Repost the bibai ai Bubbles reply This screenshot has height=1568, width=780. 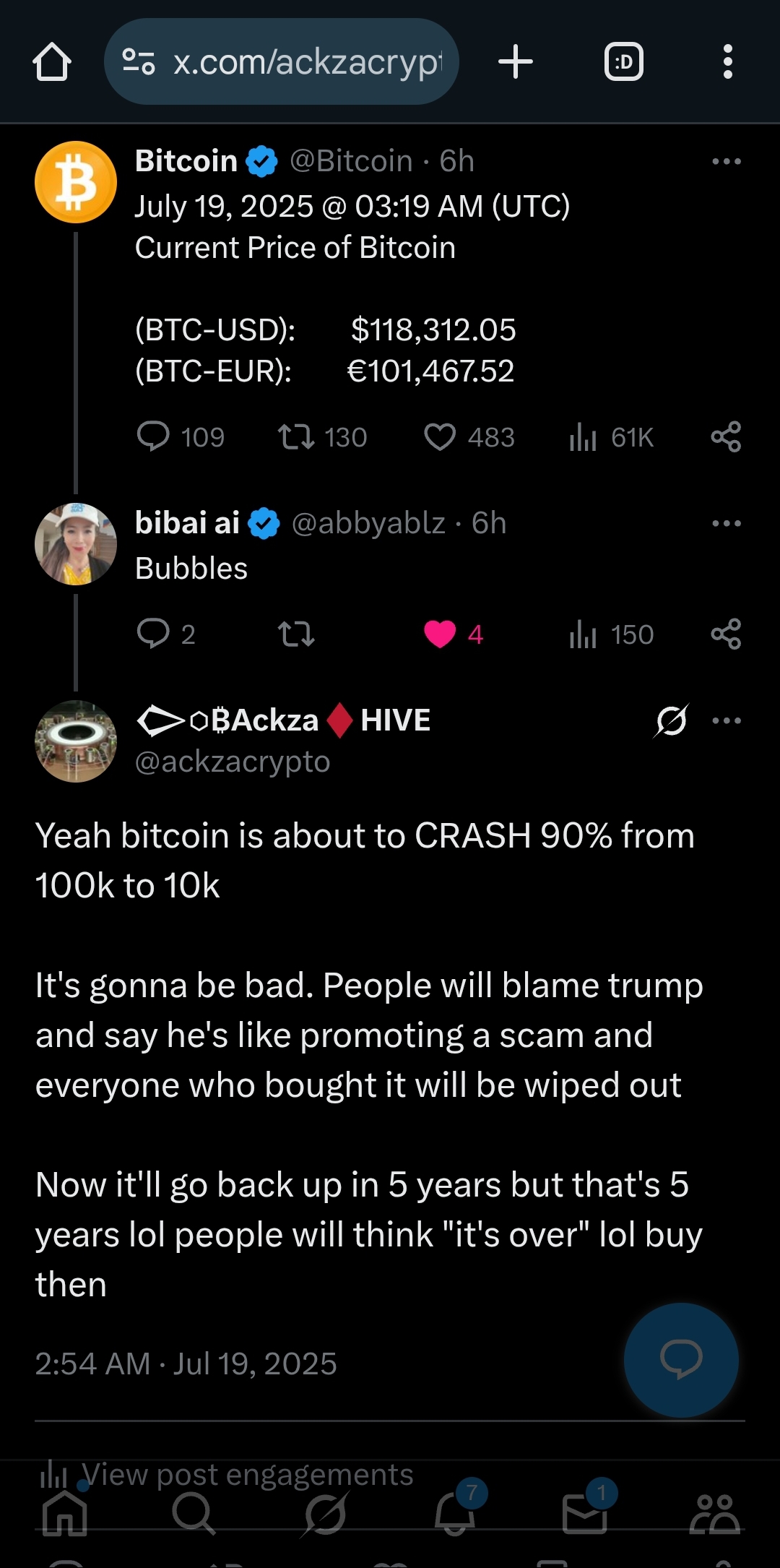click(296, 634)
